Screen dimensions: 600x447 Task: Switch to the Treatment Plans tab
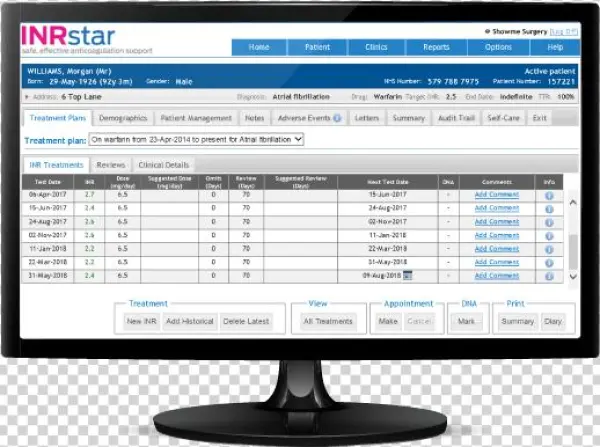[58, 118]
